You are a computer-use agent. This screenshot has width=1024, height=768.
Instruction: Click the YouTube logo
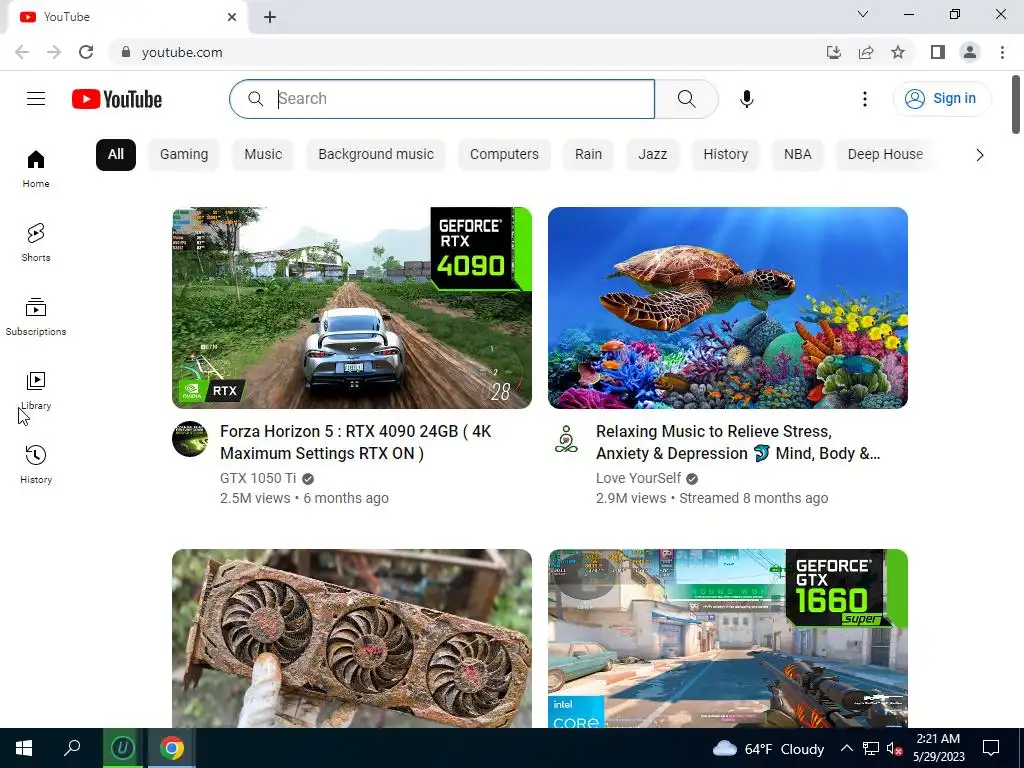coord(117,99)
